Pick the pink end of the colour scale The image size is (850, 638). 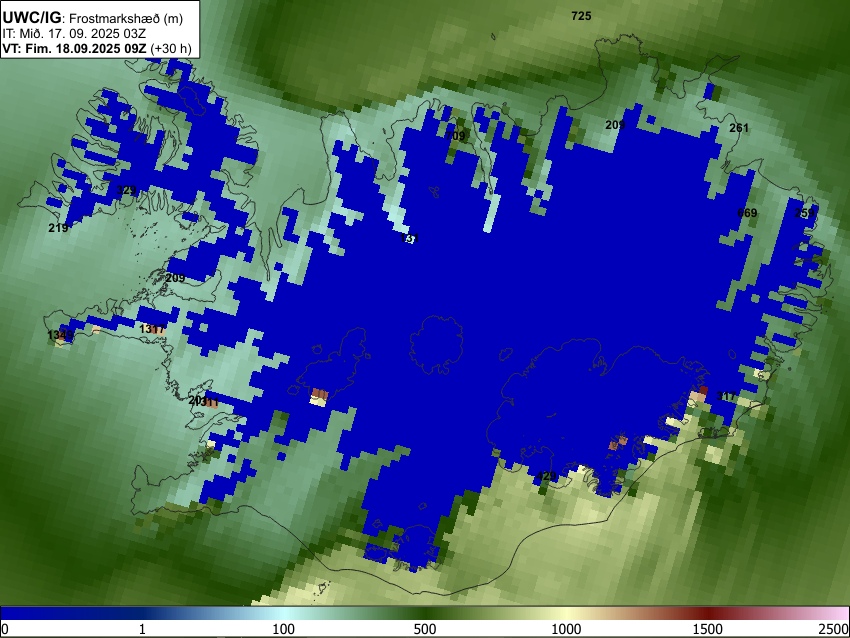pyautogui.click(x=840, y=613)
